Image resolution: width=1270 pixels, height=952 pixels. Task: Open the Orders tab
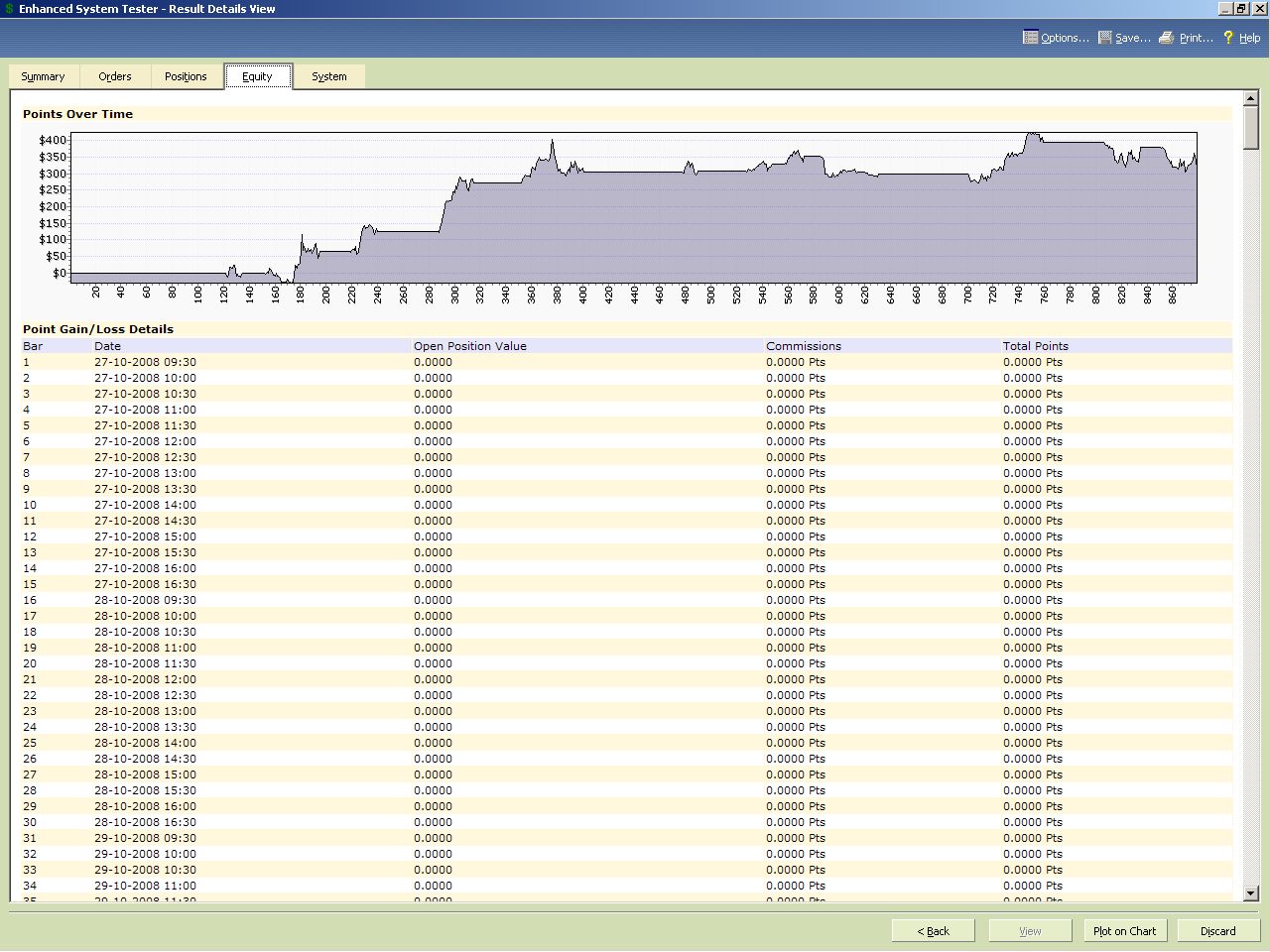tap(115, 76)
